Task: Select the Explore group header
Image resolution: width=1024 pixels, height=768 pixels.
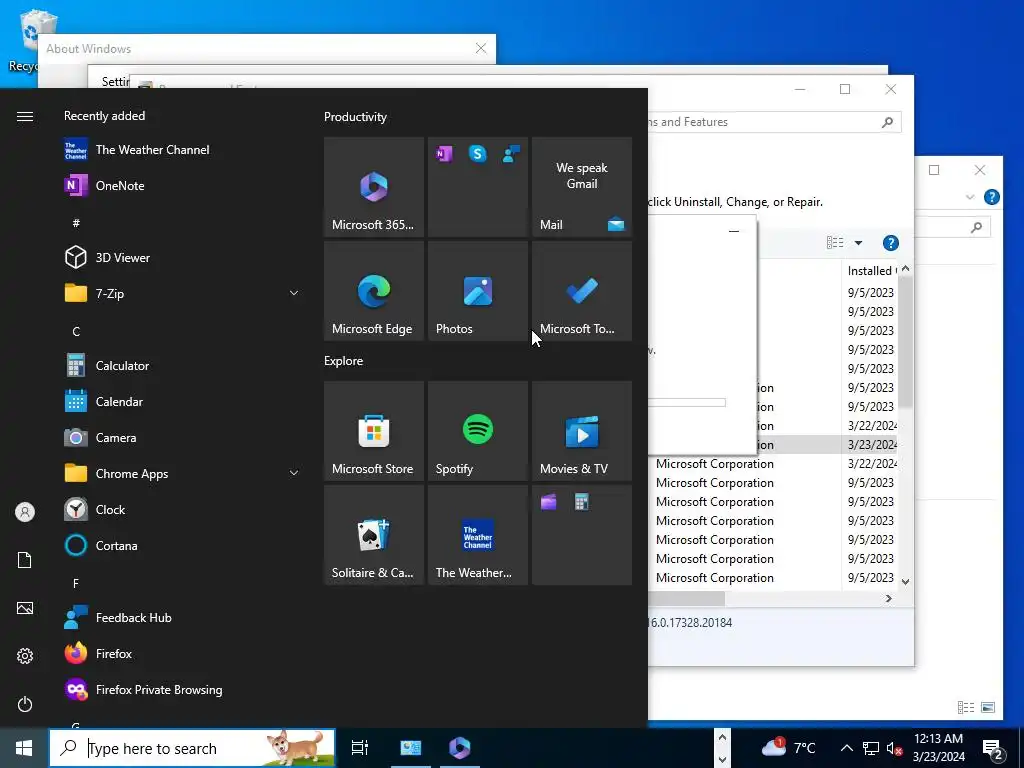Action: click(x=344, y=360)
